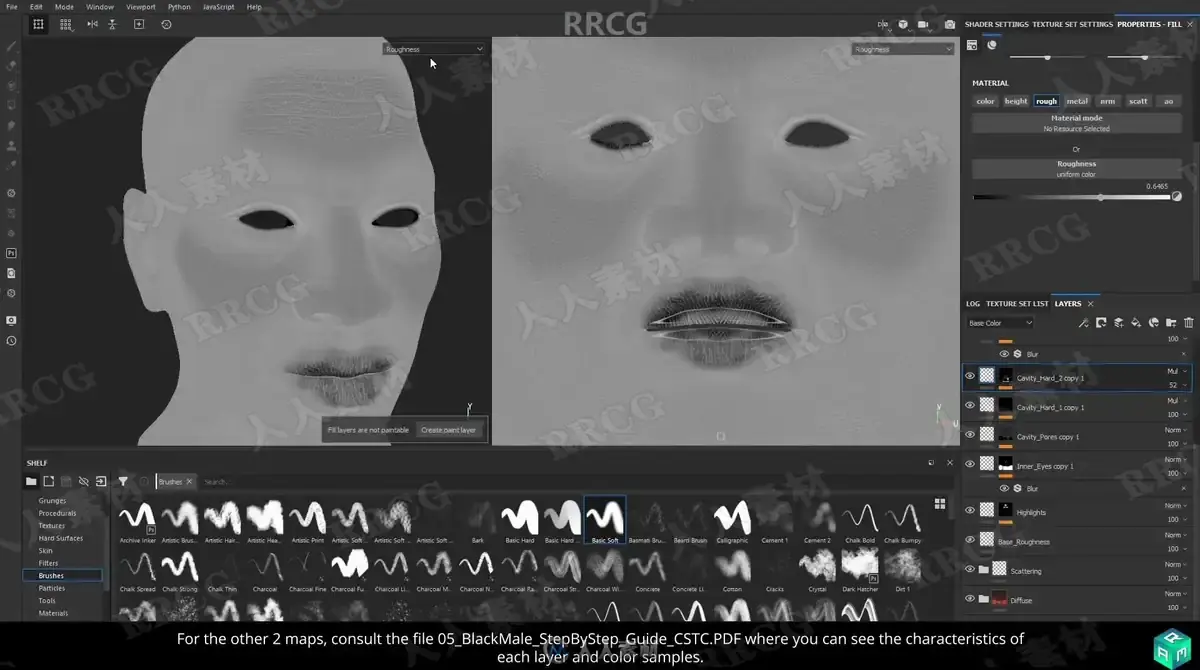Hide the Scattering folder
The height and width of the screenshot is (670, 1200).
[x=970, y=569]
